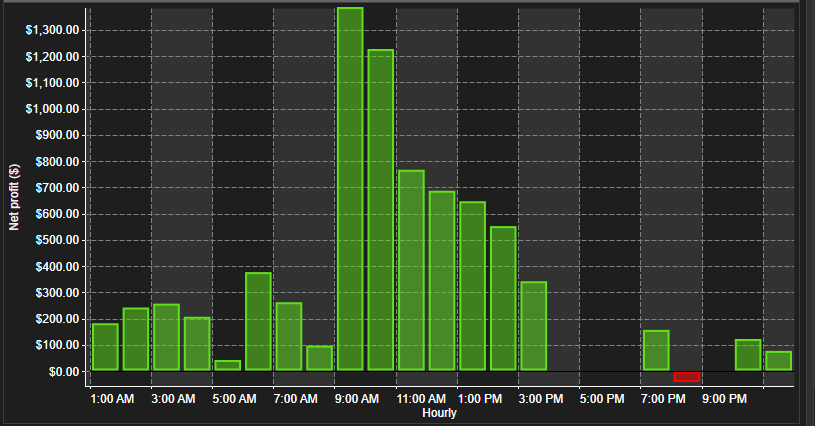Click the red negative bar at 8:00 PM
Screen dimensions: 815x426
pyautogui.click(x=687, y=377)
